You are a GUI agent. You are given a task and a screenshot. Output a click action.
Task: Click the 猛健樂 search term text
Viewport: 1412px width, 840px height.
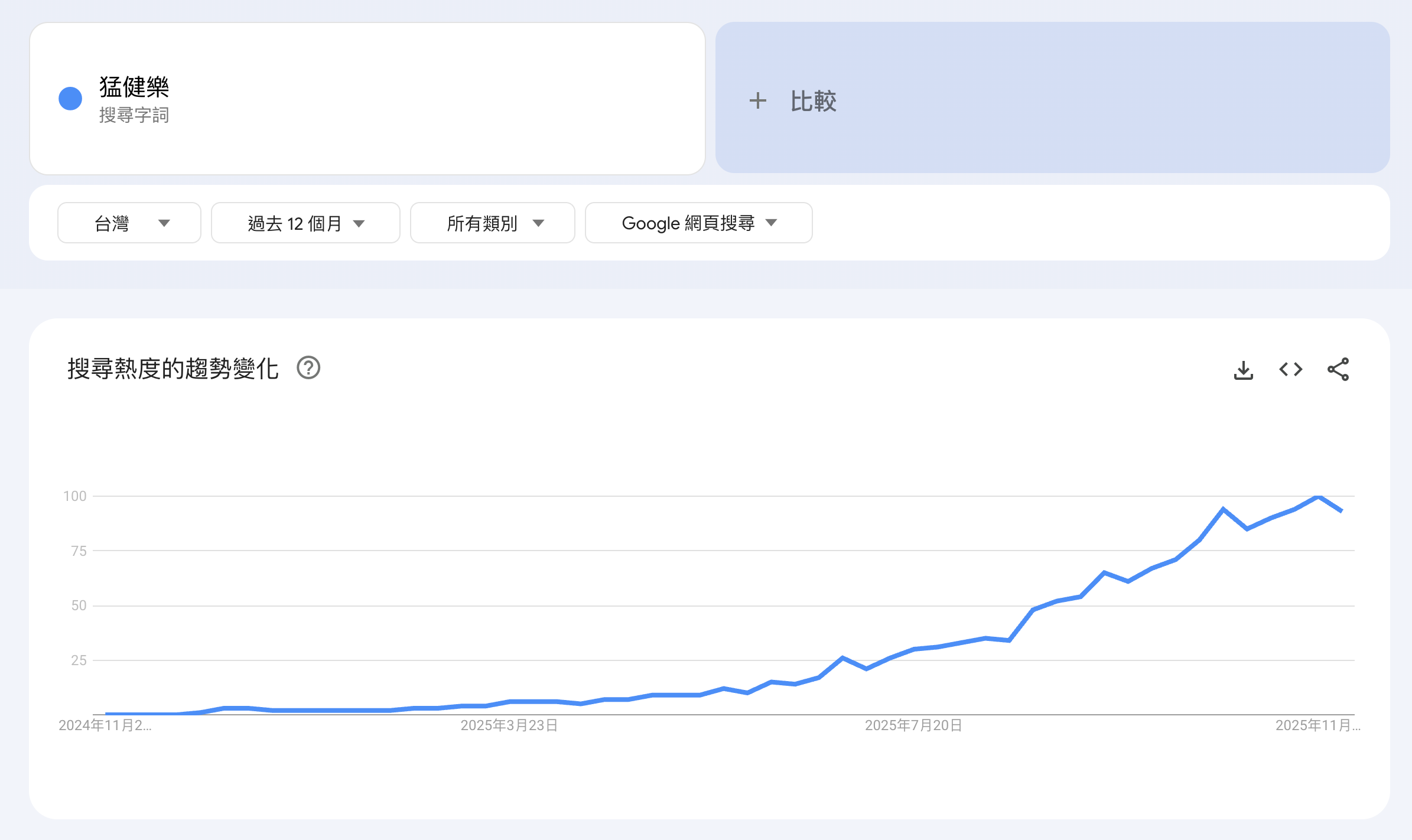click(x=134, y=87)
